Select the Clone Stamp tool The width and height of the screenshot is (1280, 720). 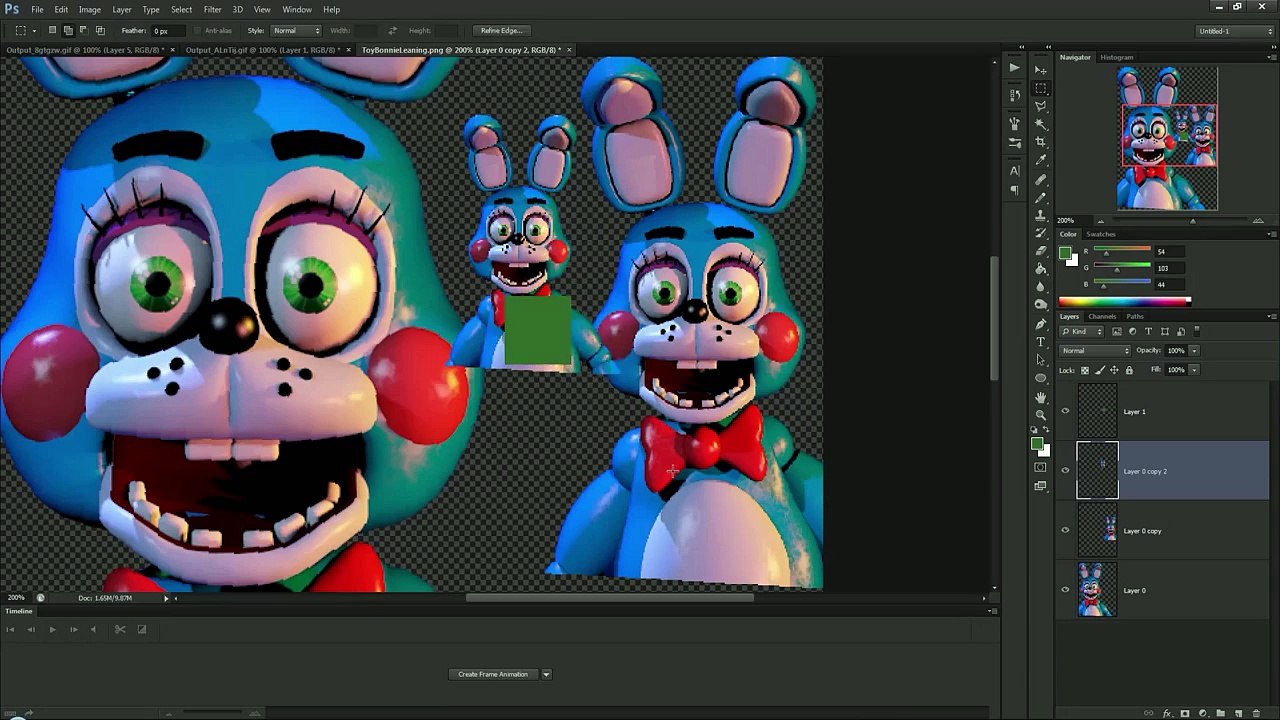point(1041,215)
